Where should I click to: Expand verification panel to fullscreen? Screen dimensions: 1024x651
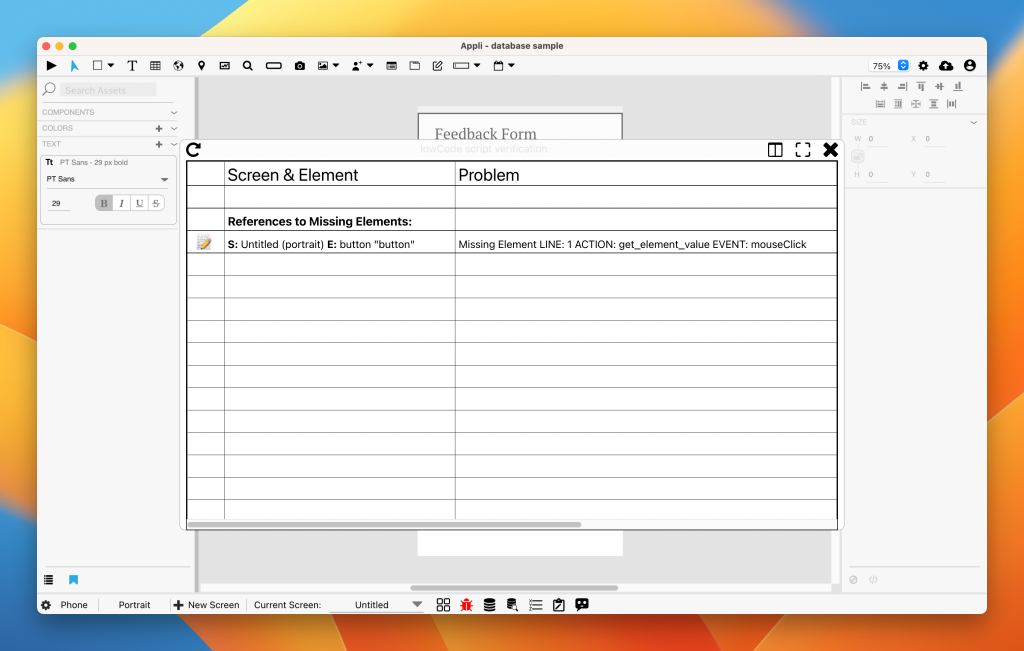click(x=803, y=150)
